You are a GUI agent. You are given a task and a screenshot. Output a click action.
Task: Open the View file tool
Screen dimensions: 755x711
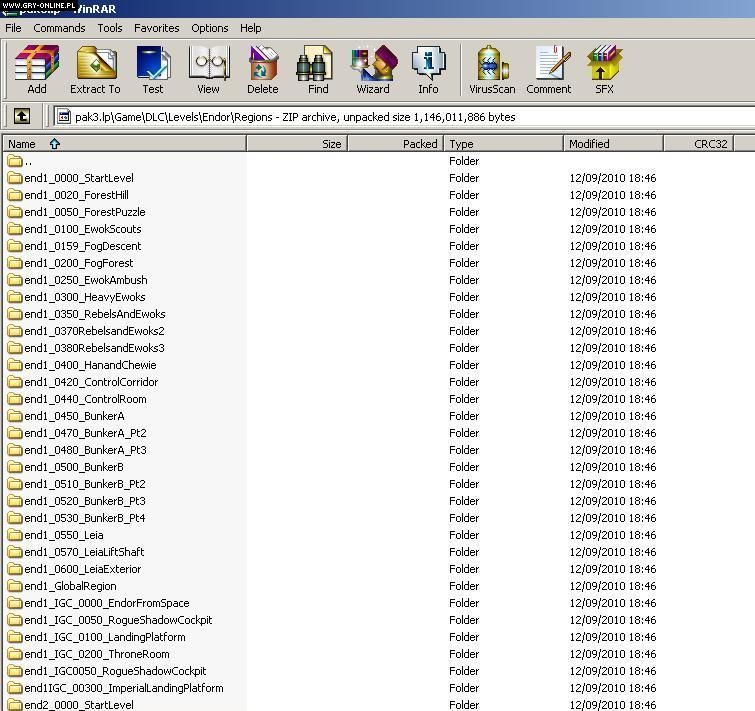(x=208, y=70)
